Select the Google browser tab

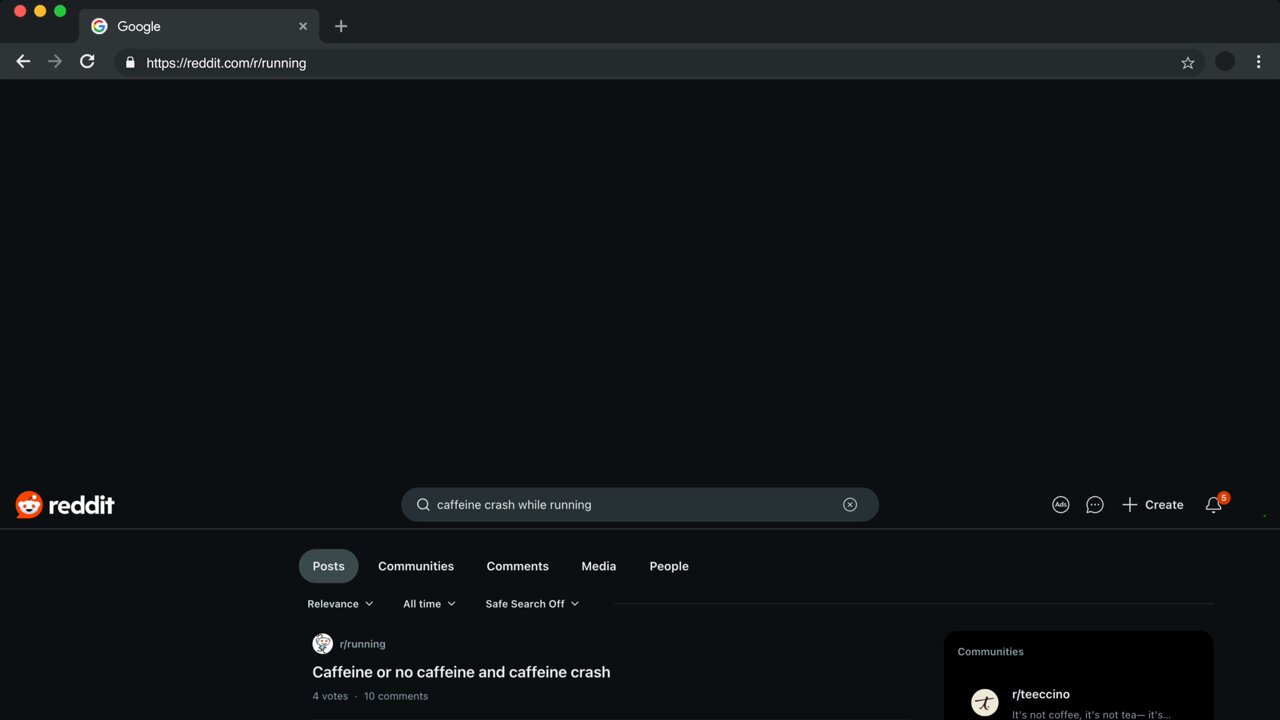point(199,26)
